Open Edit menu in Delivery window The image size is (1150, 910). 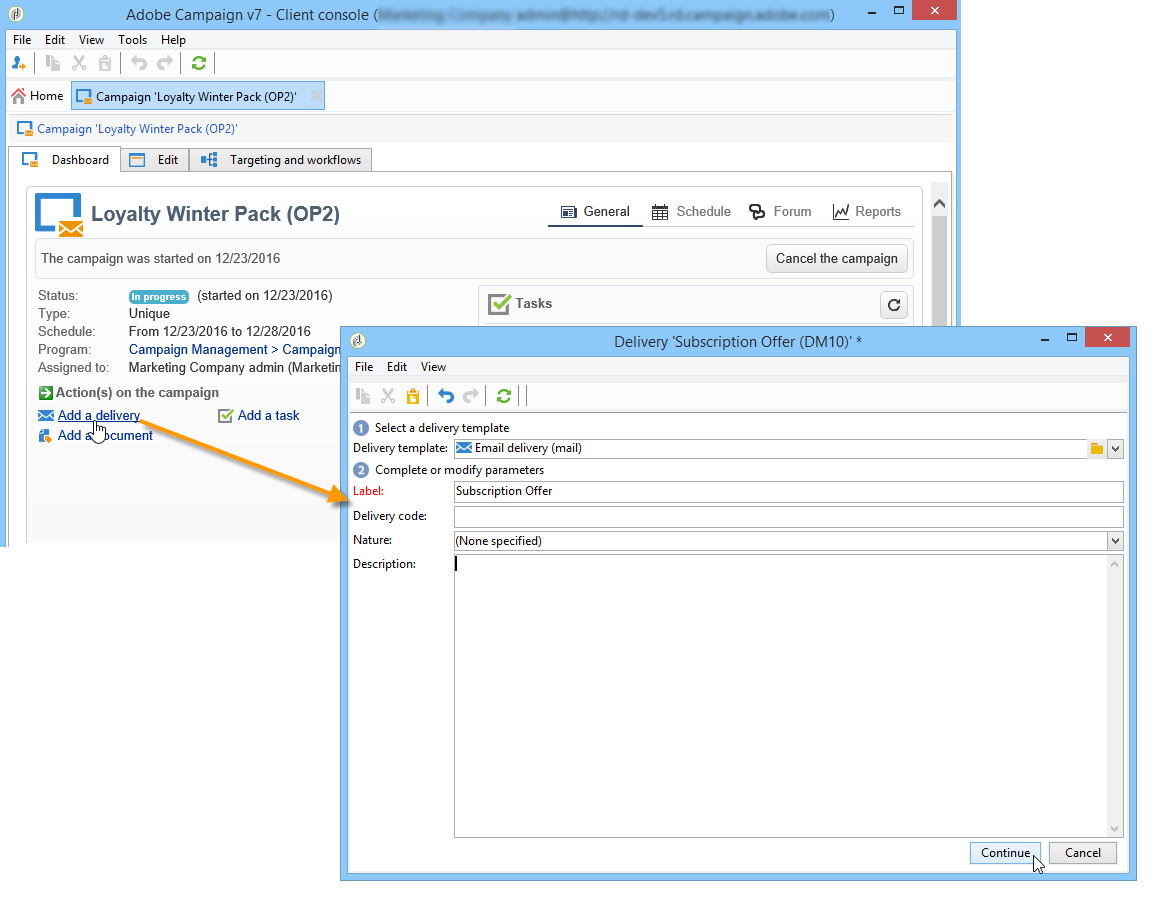coord(397,367)
